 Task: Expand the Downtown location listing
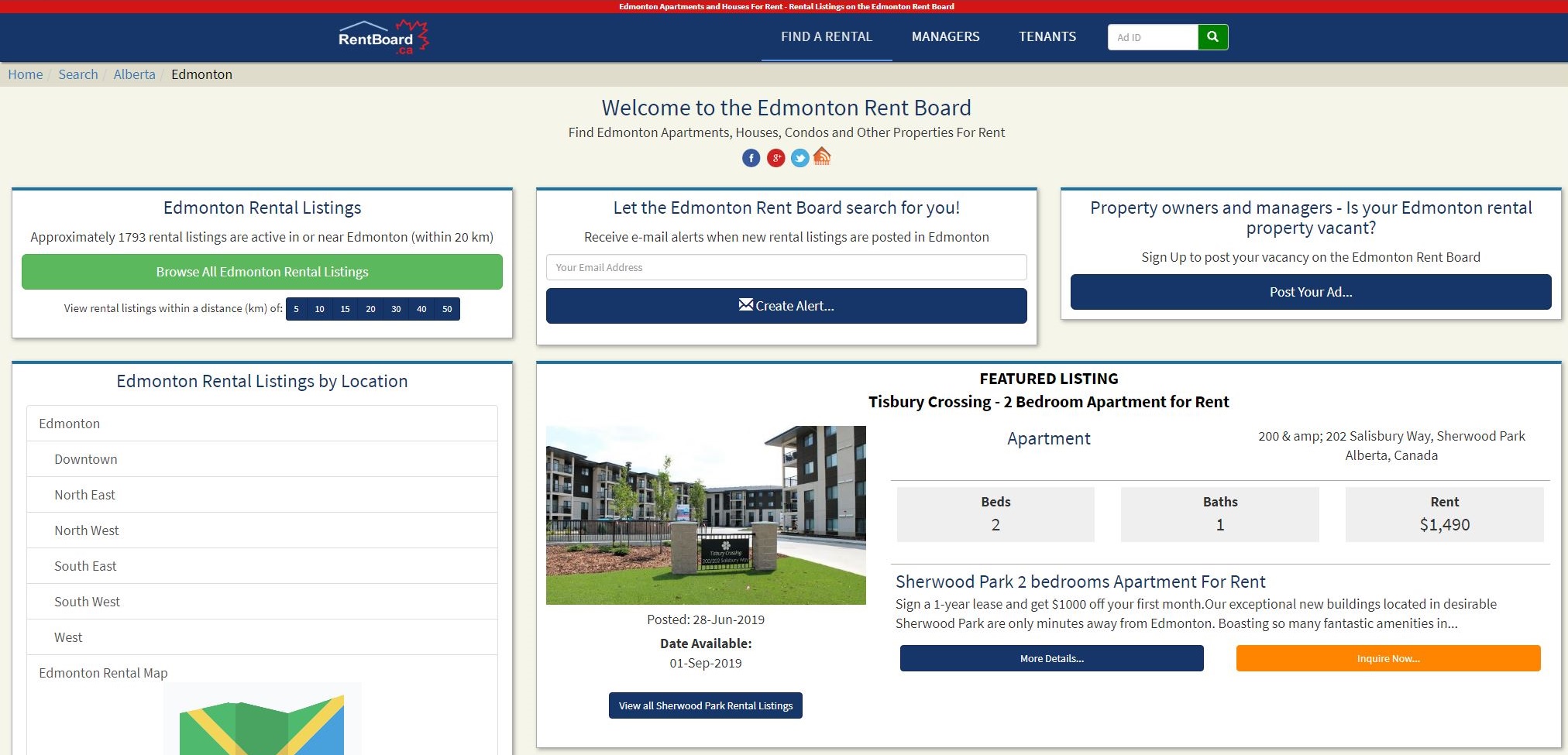tap(85, 458)
